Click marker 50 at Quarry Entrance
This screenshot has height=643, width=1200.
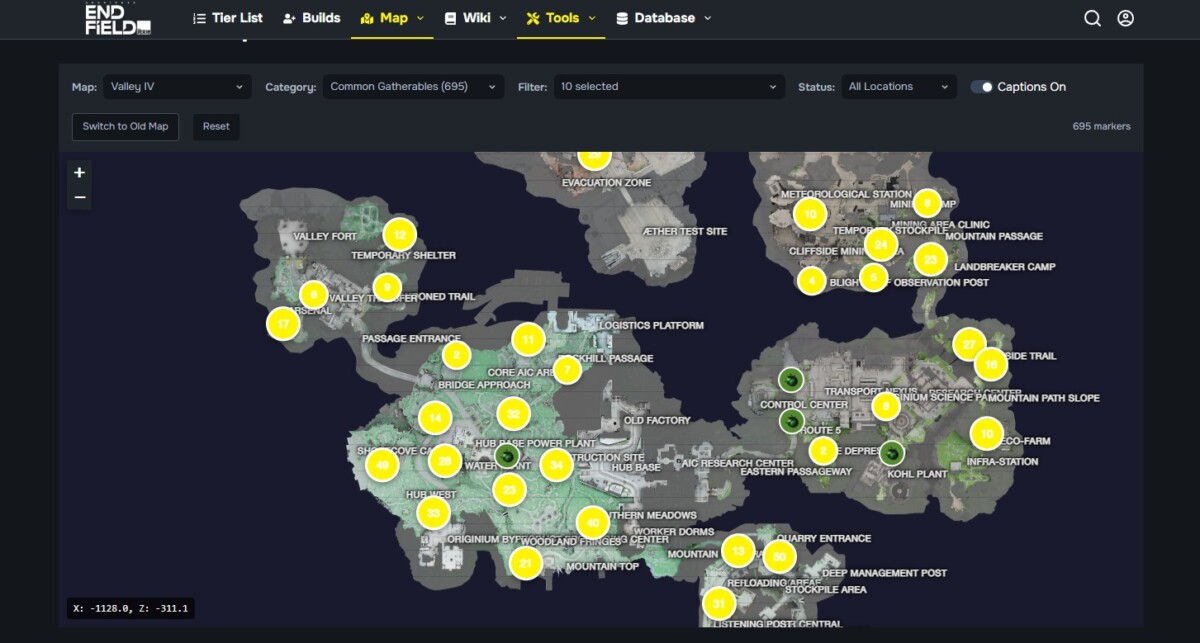click(x=779, y=556)
